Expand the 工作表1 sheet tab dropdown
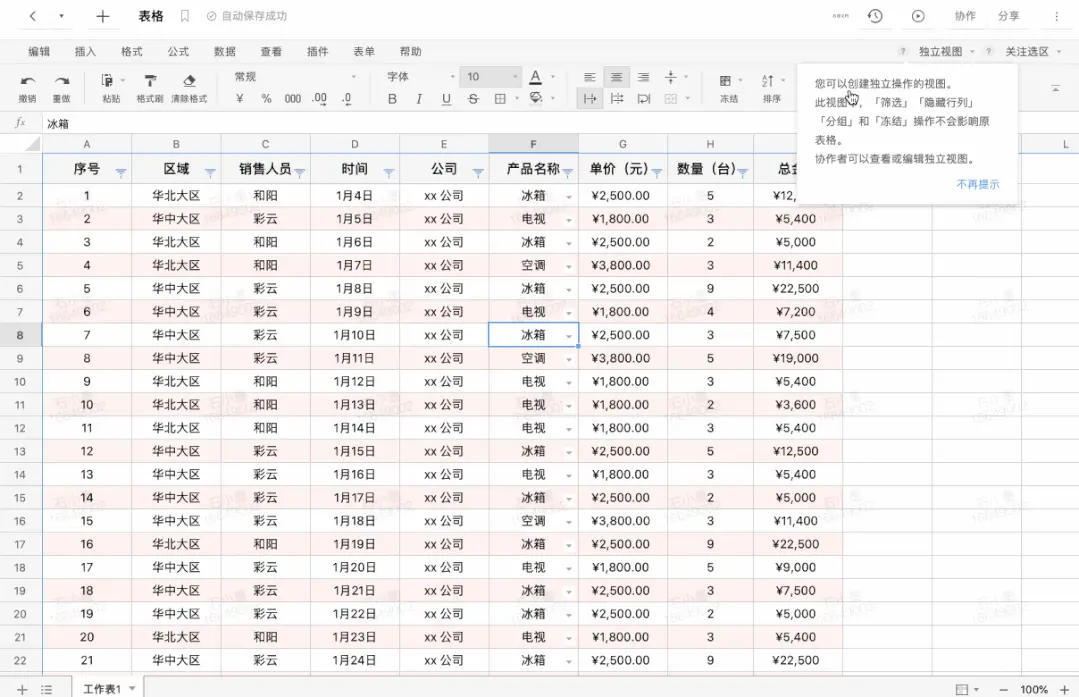 coord(130,689)
